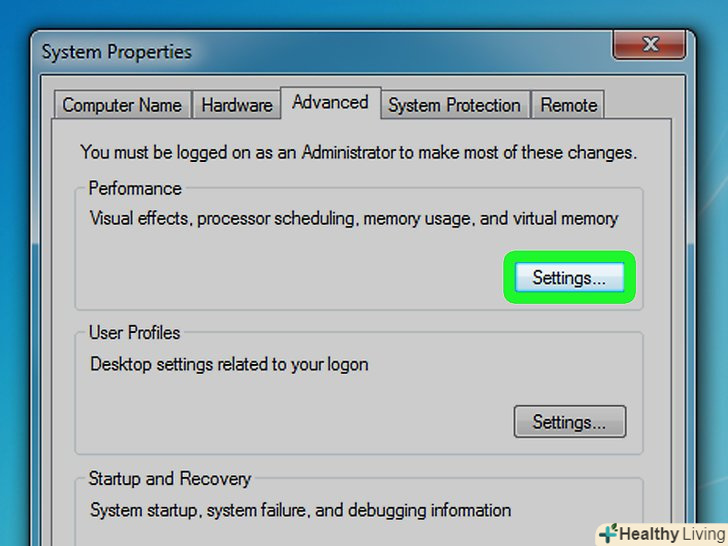Click the User Profiles group label
The width and height of the screenshot is (728, 546).
[135, 333]
